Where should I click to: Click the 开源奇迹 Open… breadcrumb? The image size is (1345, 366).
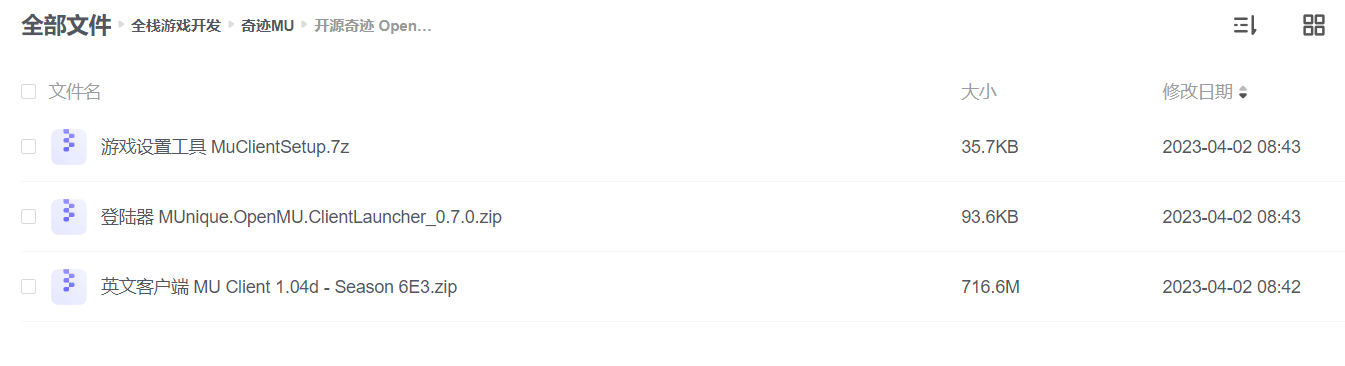coord(373,26)
